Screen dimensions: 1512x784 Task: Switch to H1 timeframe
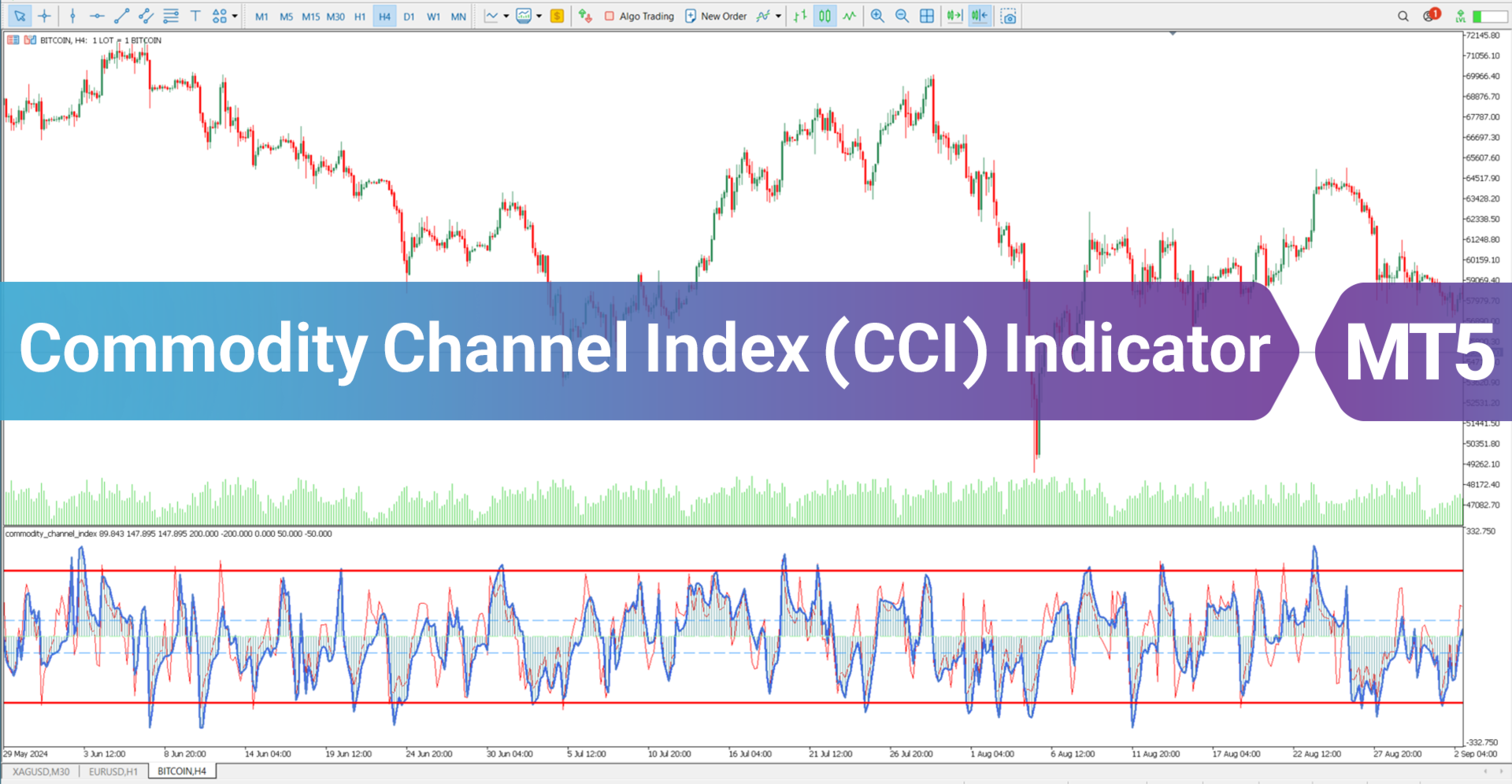click(x=360, y=17)
